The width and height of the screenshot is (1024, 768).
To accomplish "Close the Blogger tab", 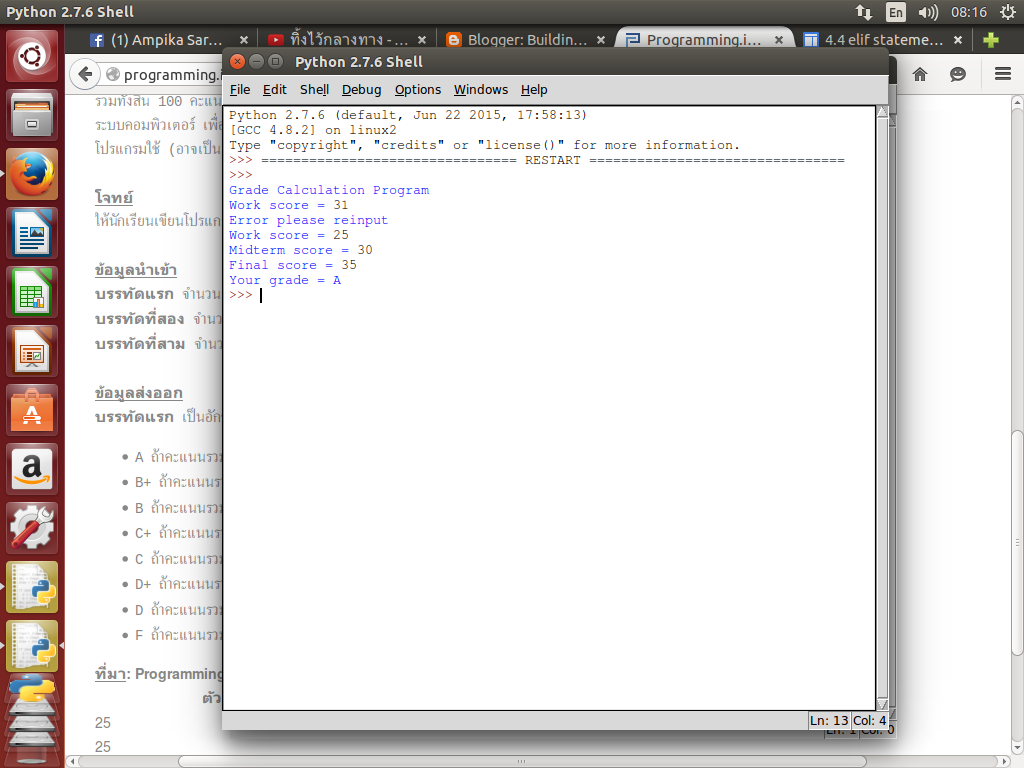I will [601, 40].
